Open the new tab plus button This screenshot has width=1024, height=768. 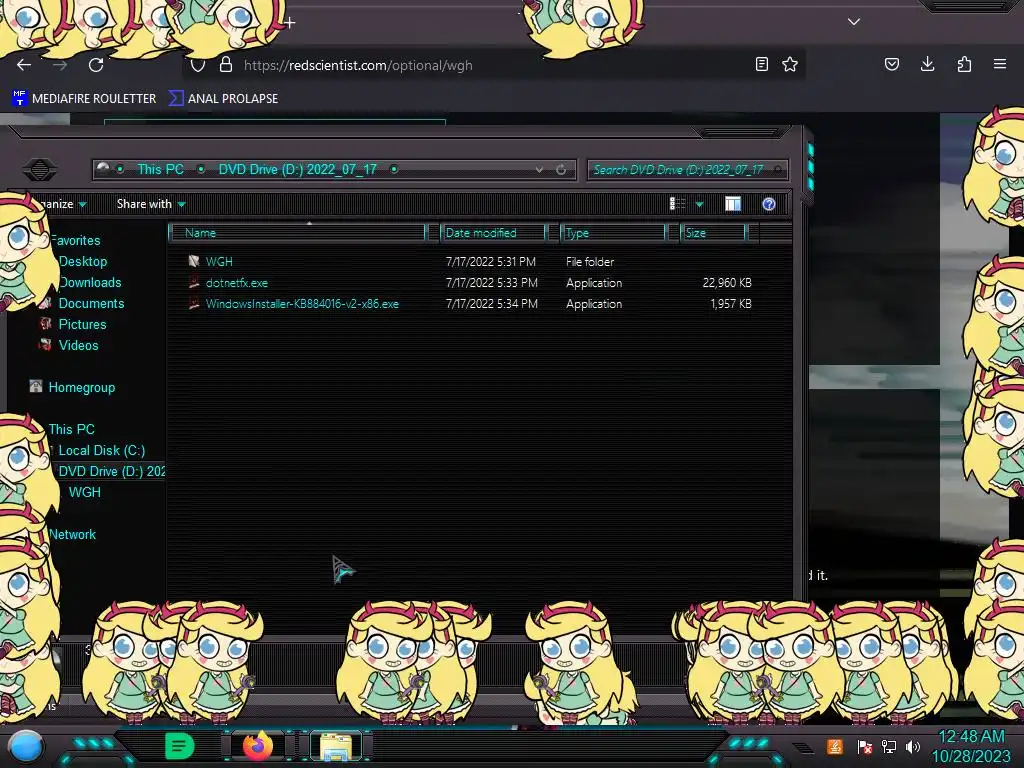289,23
